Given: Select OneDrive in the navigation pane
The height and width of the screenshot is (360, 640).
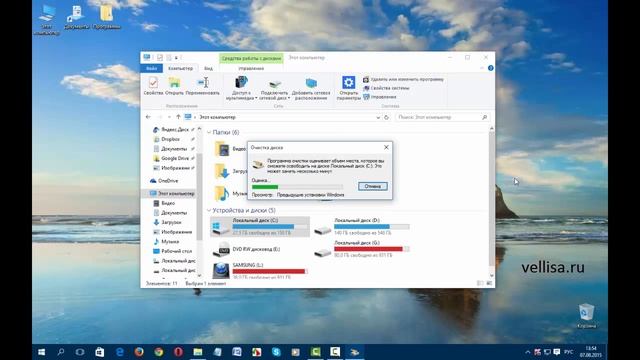Looking at the screenshot, I should click(x=164, y=181).
